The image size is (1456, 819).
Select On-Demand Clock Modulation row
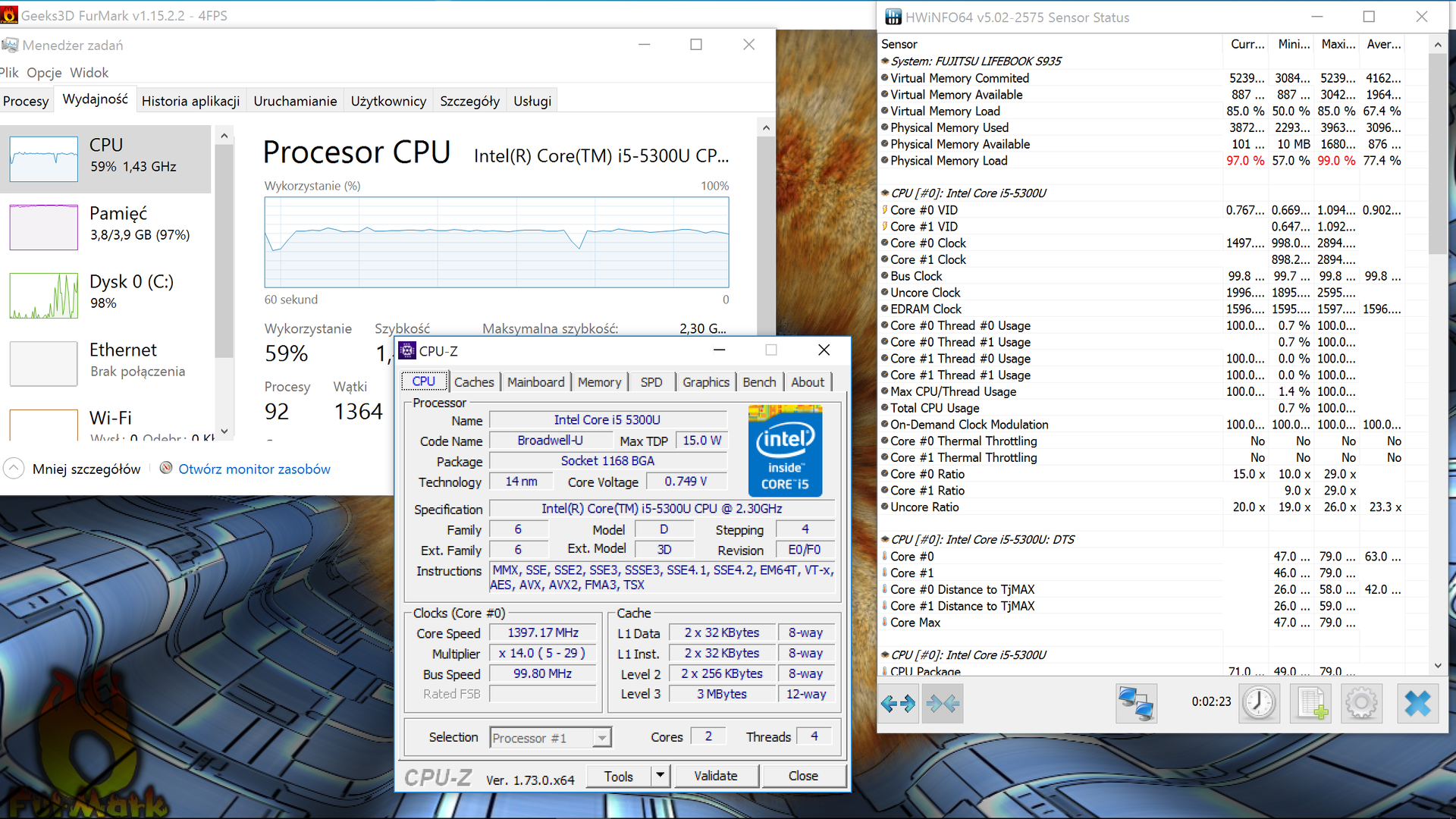[x=1141, y=425]
